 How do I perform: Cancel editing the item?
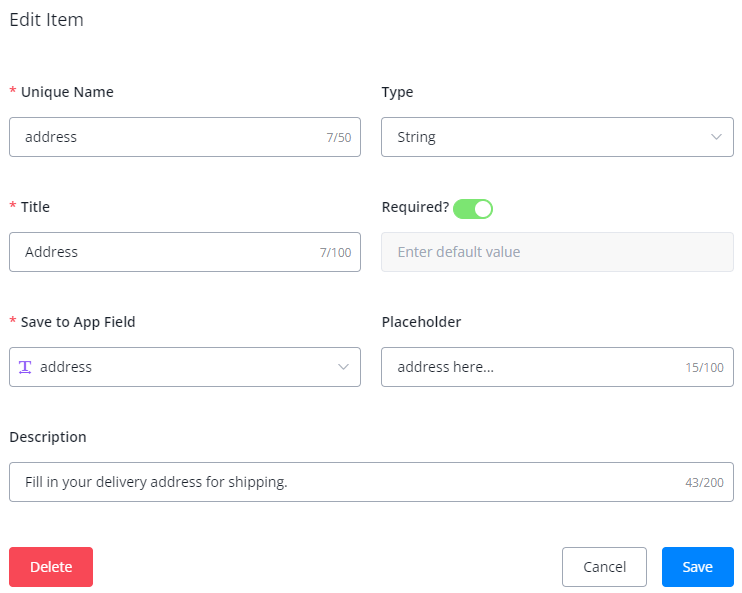click(x=604, y=567)
